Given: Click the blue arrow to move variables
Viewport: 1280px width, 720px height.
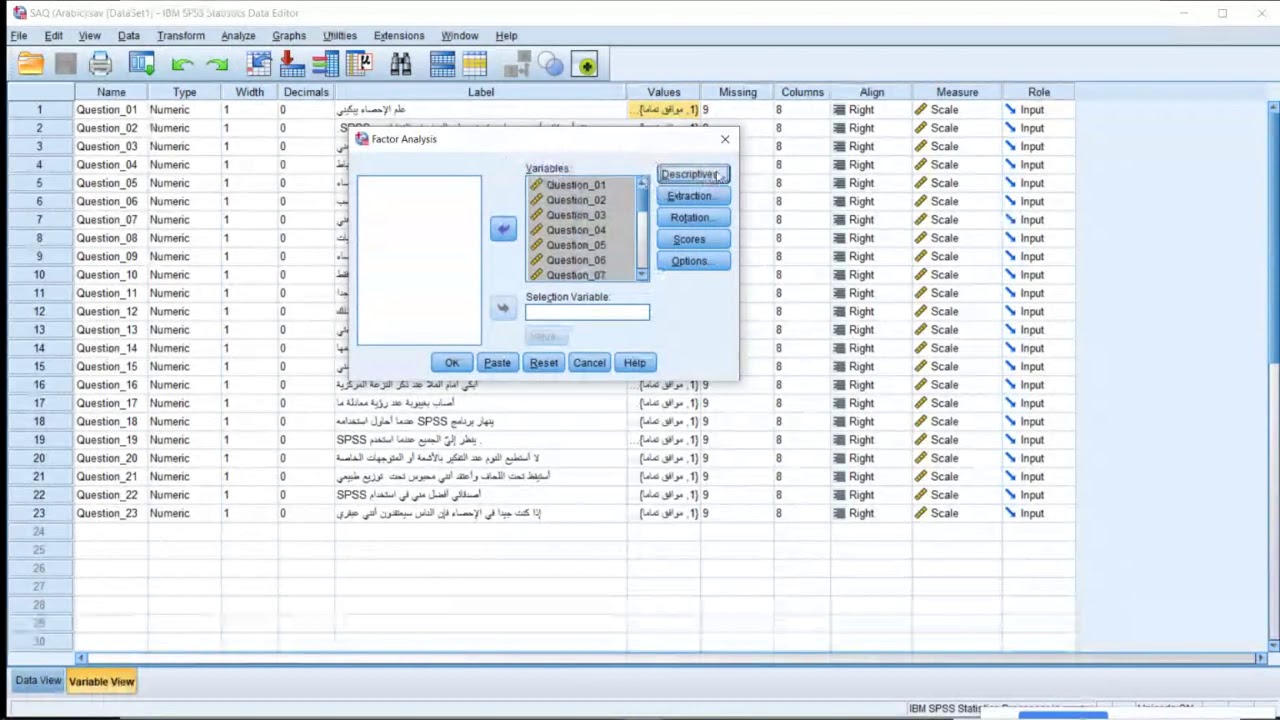Looking at the screenshot, I should click(x=503, y=229).
